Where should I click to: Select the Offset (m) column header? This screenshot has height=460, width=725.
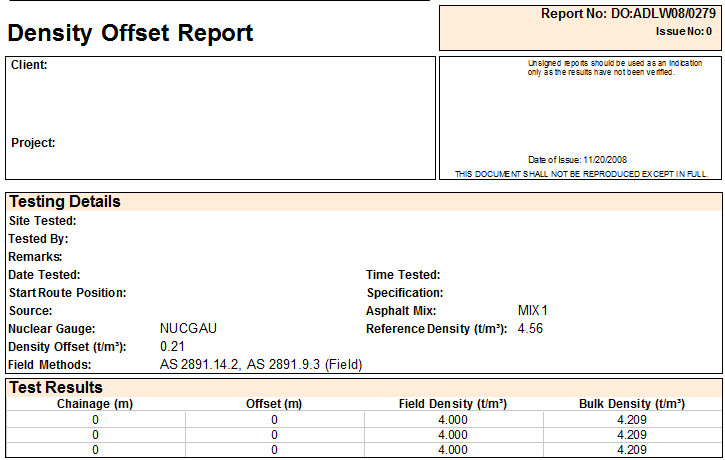[x=274, y=404]
